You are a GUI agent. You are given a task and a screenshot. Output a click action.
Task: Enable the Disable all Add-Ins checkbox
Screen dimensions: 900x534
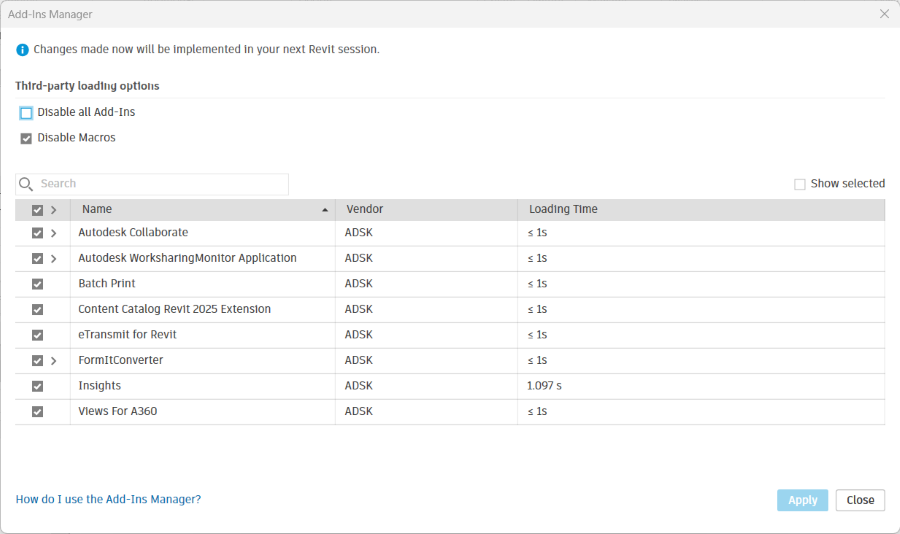(x=26, y=113)
